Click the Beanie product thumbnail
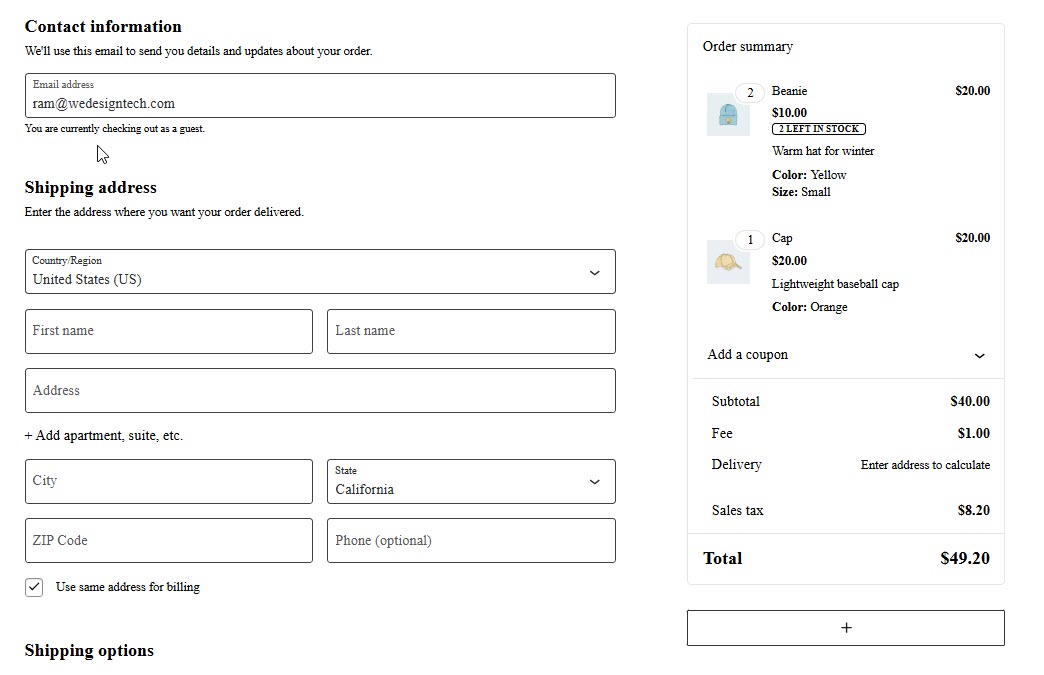Image resolution: width=1044 pixels, height=675 pixels. click(727, 116)
